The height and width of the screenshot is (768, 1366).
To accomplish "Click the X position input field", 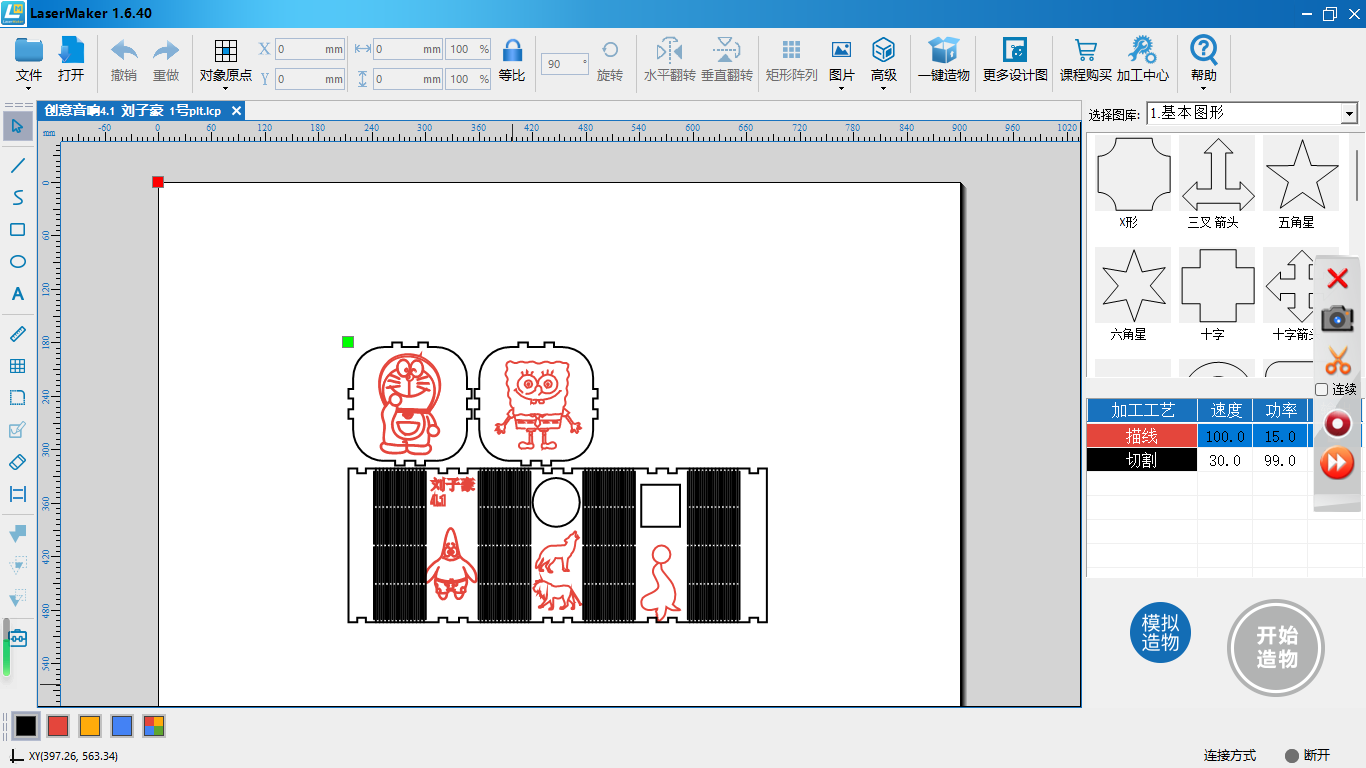I will pos(310,48).
